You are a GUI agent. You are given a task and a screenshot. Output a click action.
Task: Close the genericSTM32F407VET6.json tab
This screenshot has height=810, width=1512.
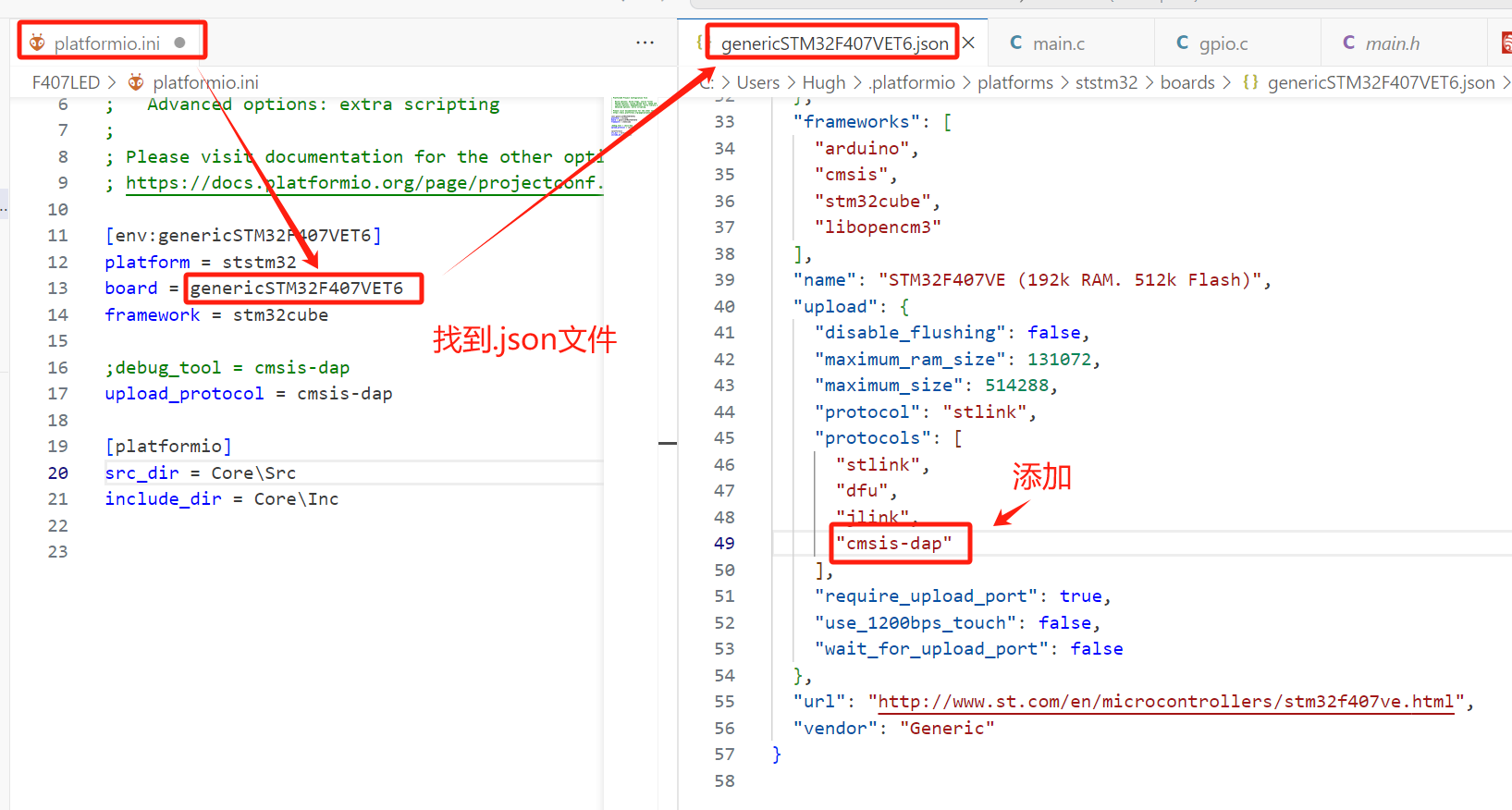point(968,43)
